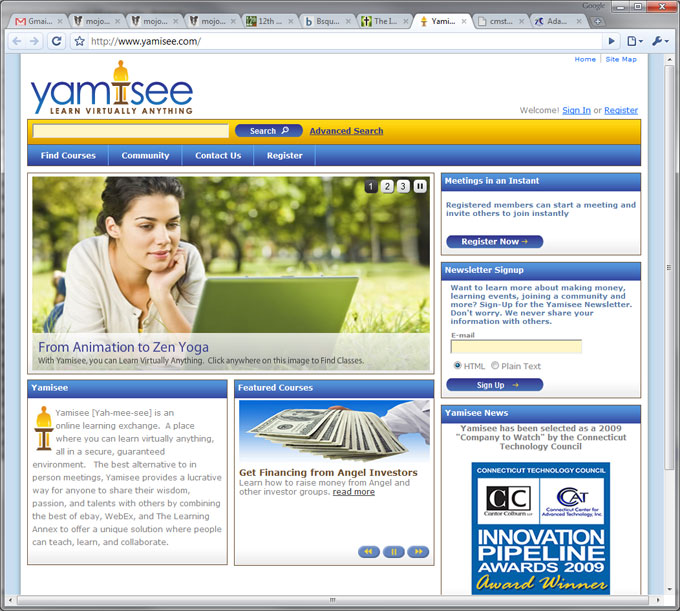Pause the Featured Courses carousel
The height and width of the screenshot is (611, 680).
pyautogui.click(x=393, y=551)
